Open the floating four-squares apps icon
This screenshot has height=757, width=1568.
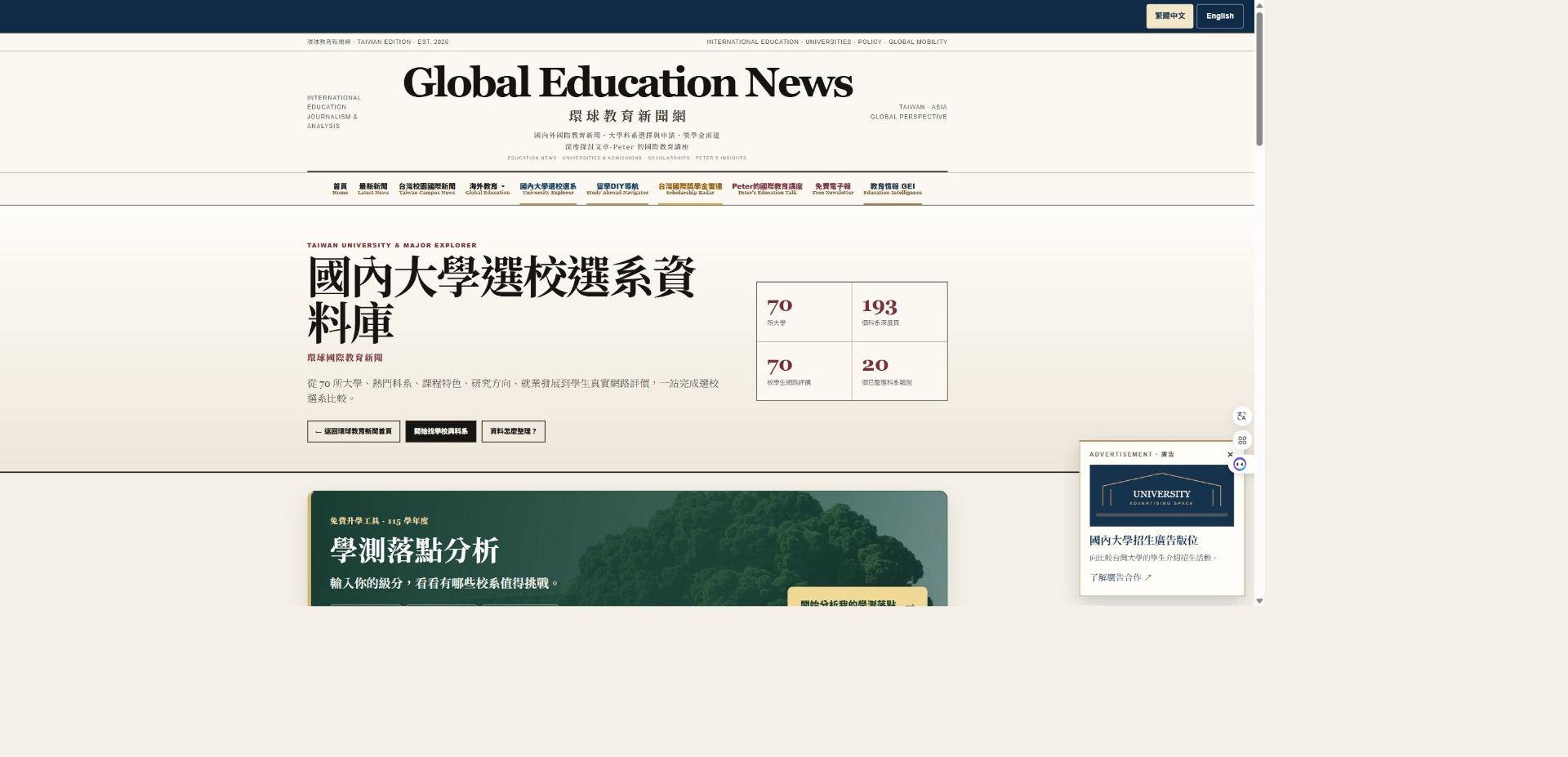[1241, 440]
